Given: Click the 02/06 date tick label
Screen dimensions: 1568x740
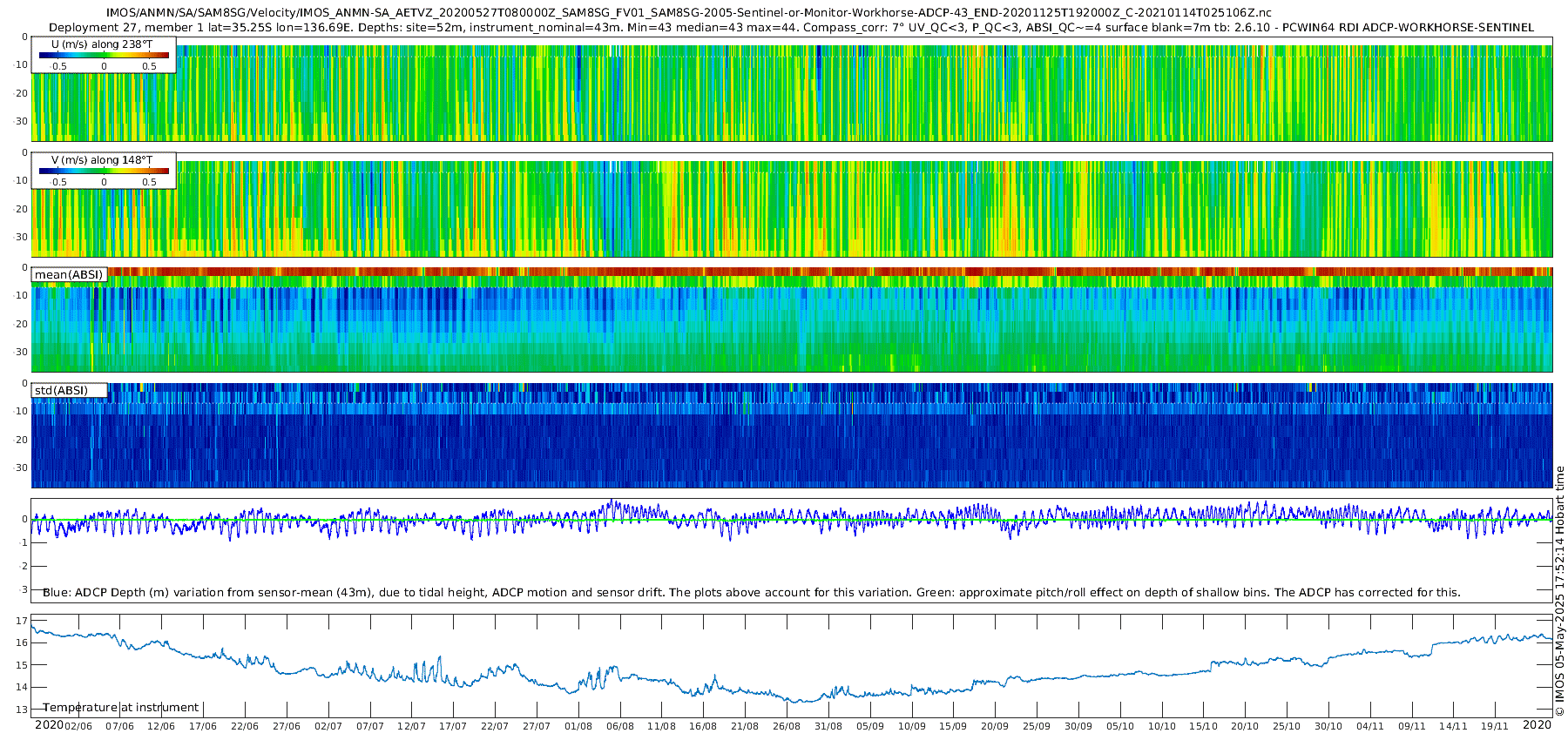Looking at the screenshot, I should 78,726.
